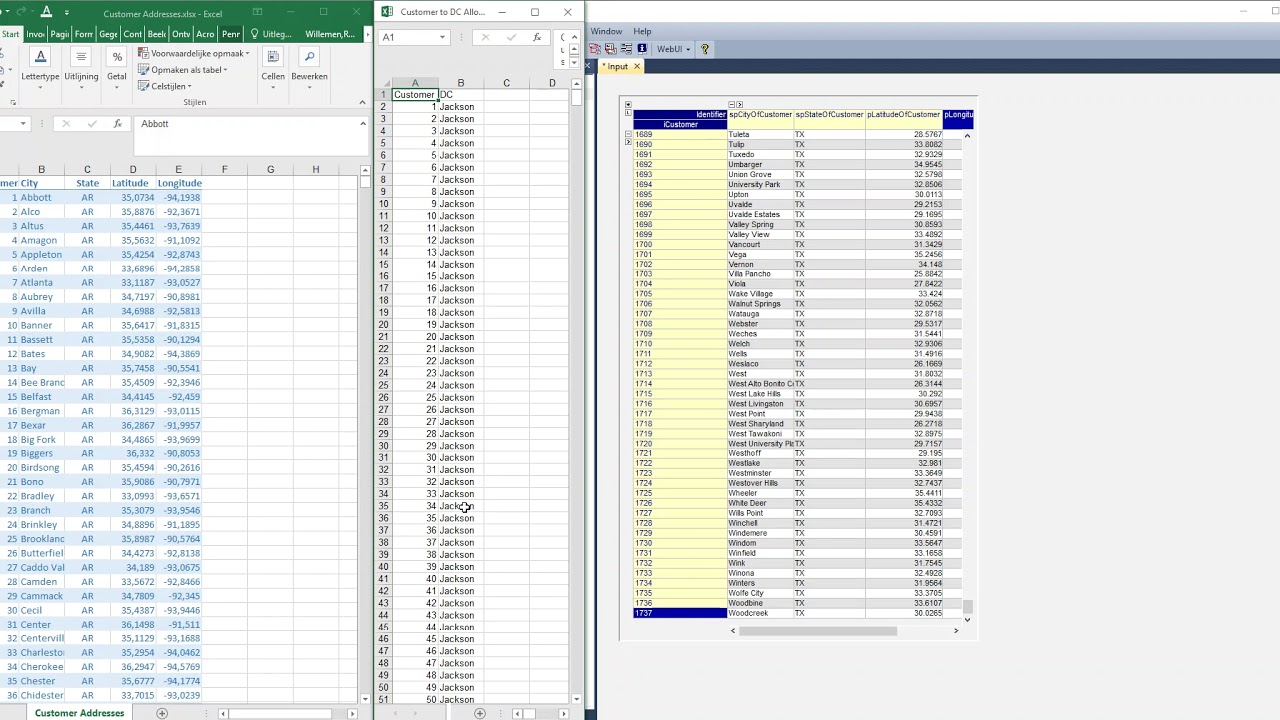Click Excel logo in Customer to DC title bar
1280x720 pixels.
[x=387, y=12]
